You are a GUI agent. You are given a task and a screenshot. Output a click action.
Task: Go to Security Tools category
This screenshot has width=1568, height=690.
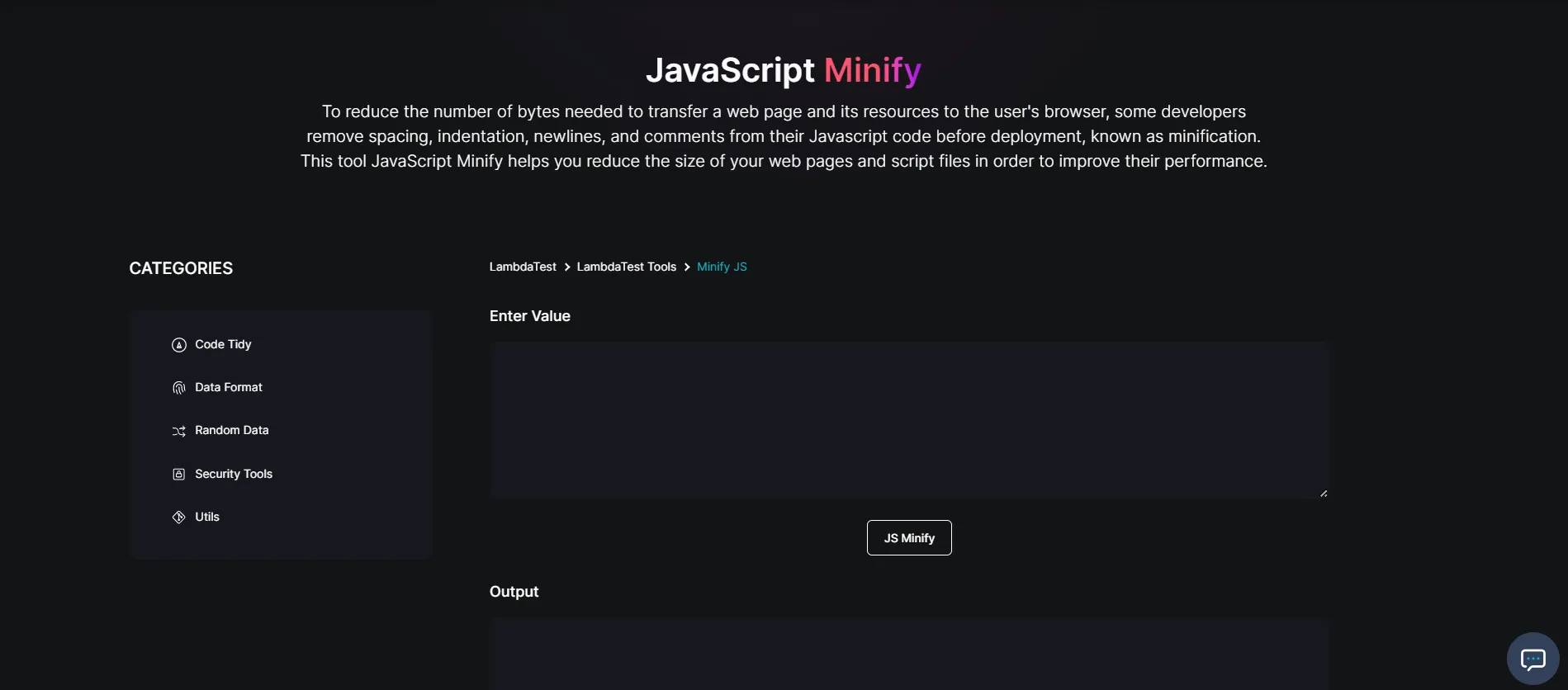click(234, 474)
